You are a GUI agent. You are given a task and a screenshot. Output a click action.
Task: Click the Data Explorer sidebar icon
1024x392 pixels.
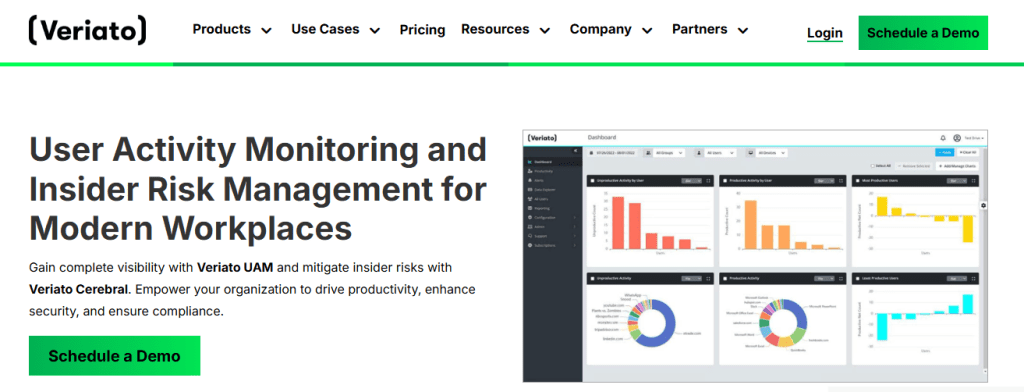[530, 189]
